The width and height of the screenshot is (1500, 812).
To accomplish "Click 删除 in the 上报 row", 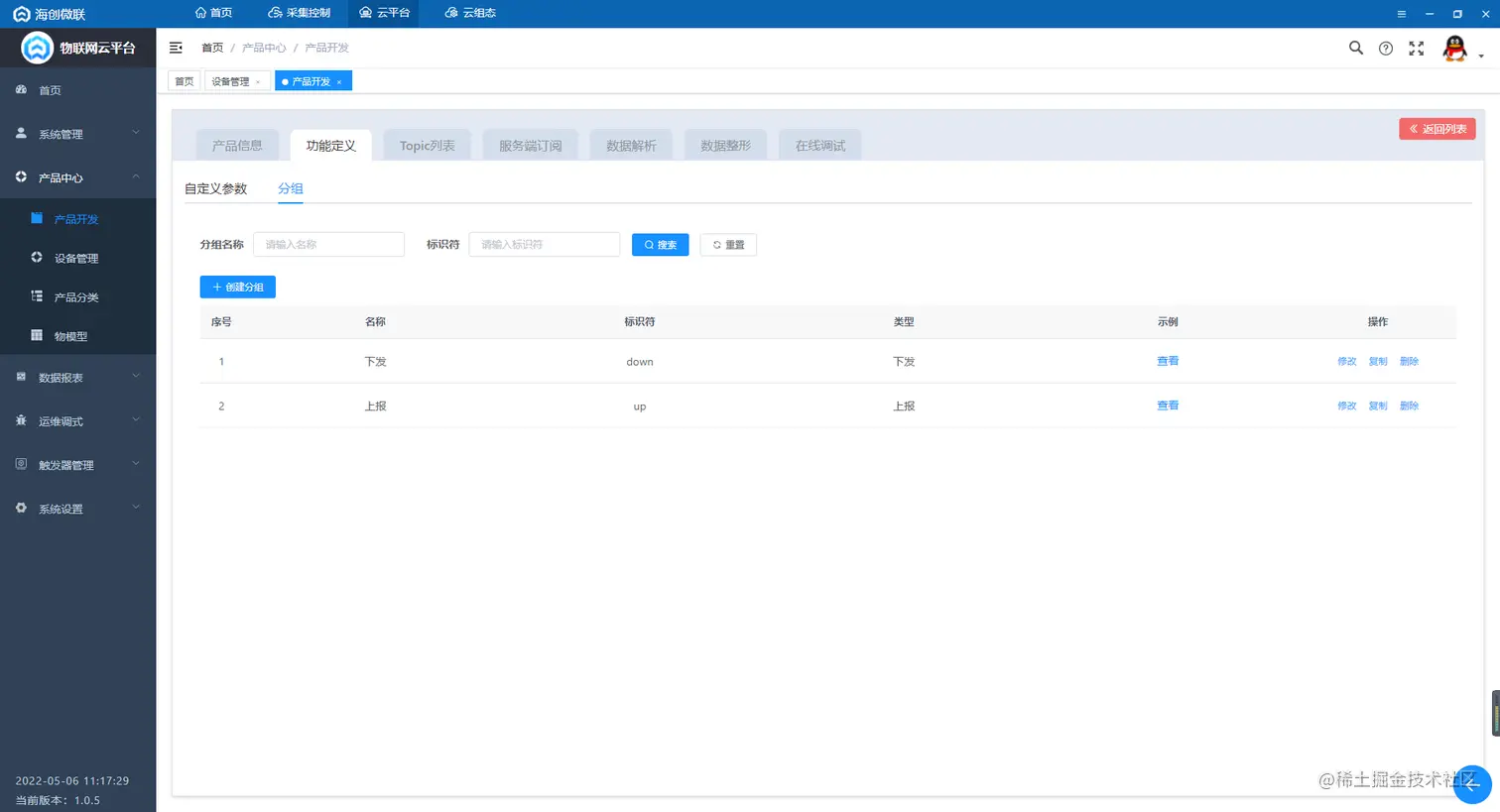I will tap(1409, 406).
